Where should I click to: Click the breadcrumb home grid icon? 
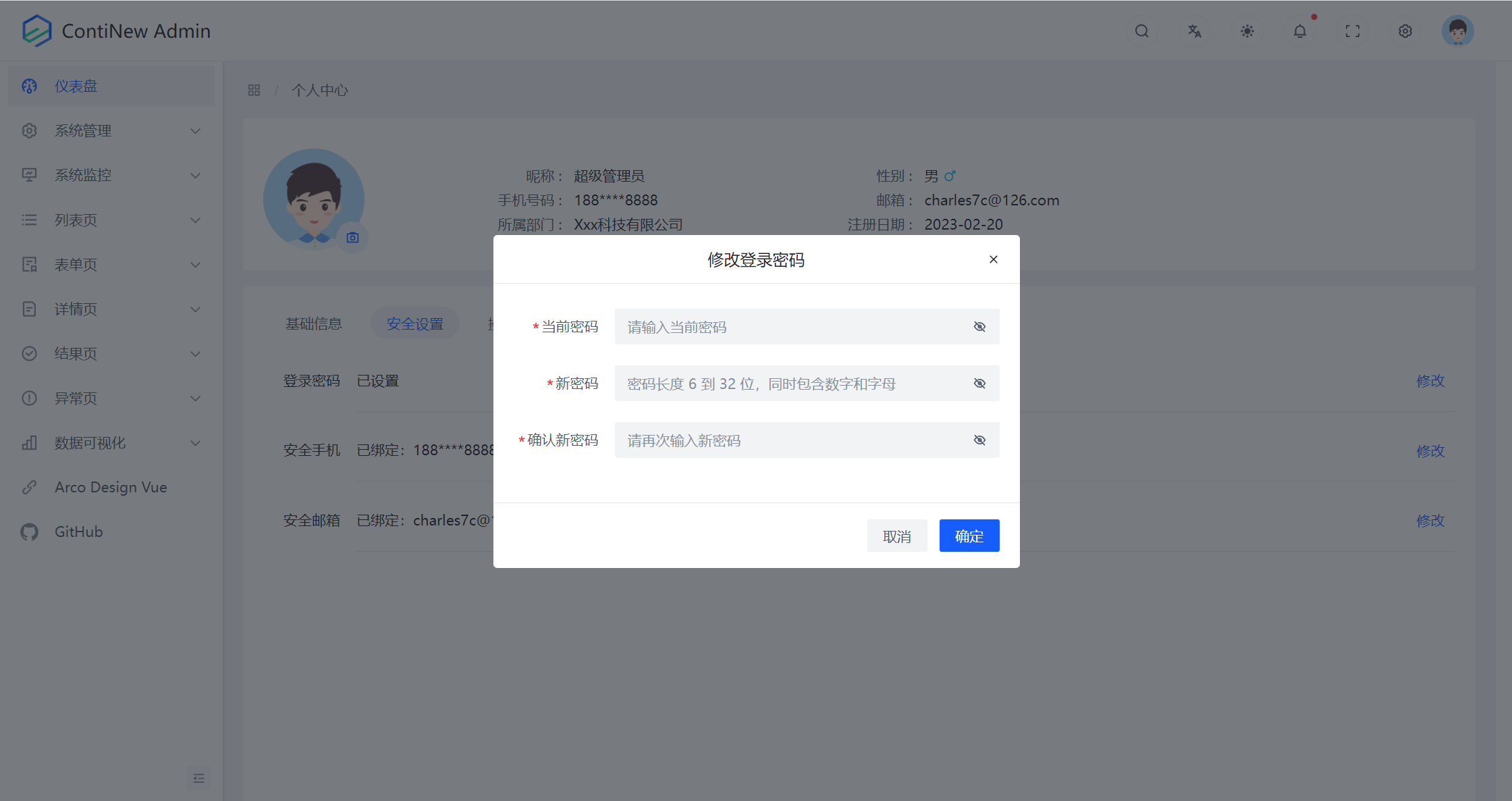(254, 90)
